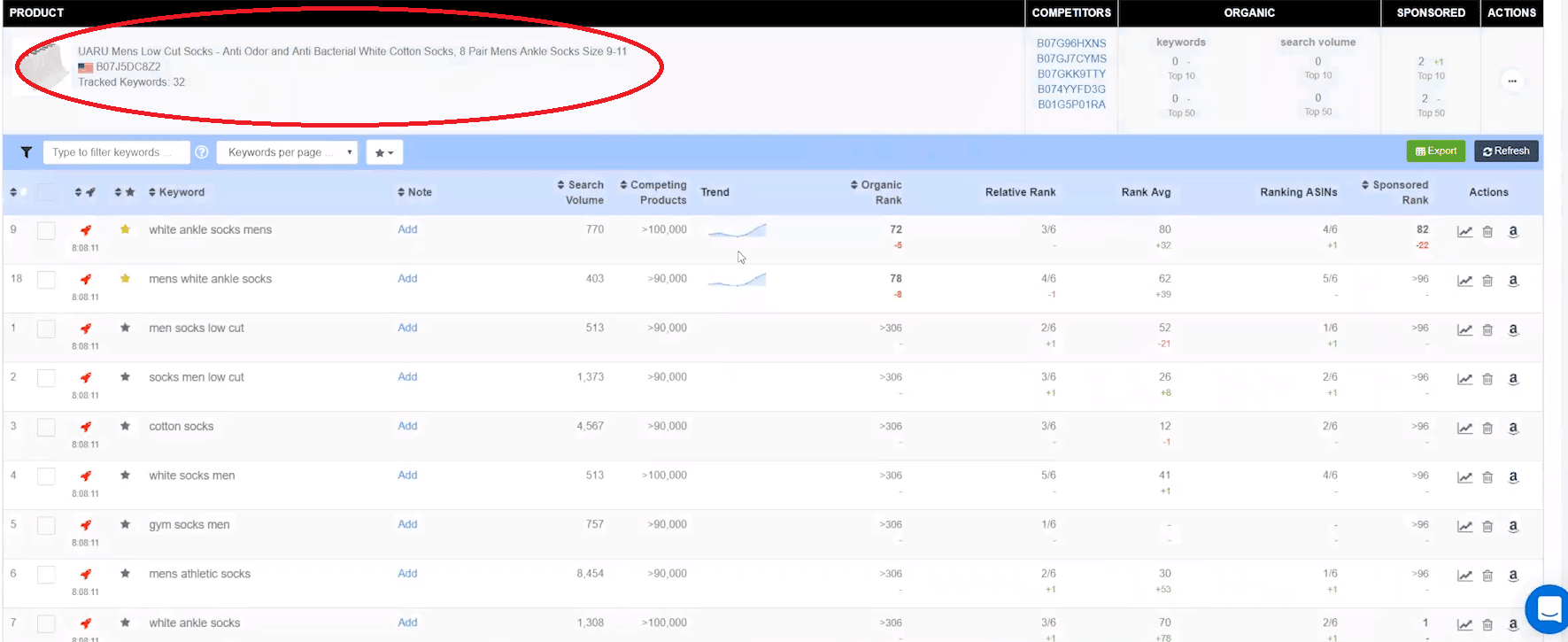Open product ASIN B07J5DC8Z2

(x=128, y=66)
